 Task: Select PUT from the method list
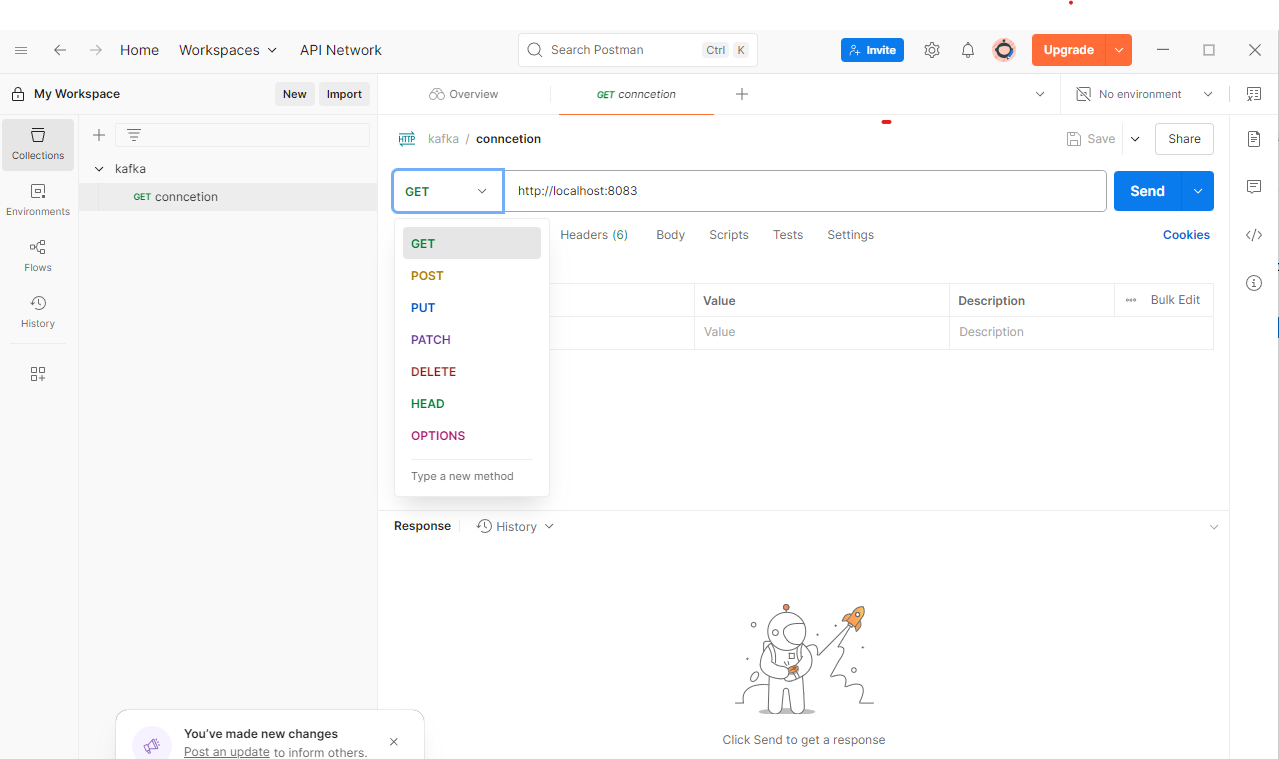tap(472, 307)
